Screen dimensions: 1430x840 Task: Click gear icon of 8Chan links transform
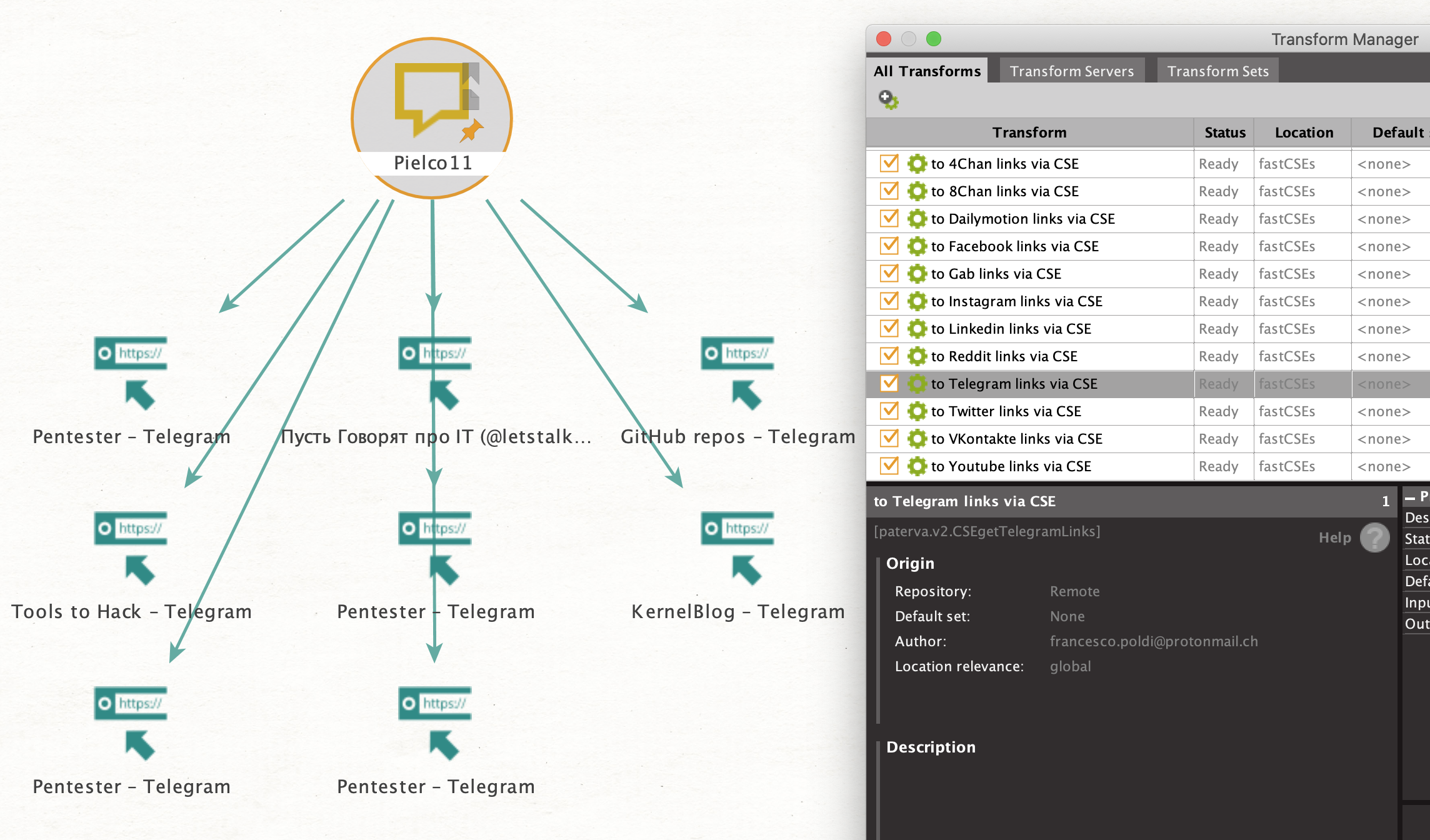tap(917, 191)
